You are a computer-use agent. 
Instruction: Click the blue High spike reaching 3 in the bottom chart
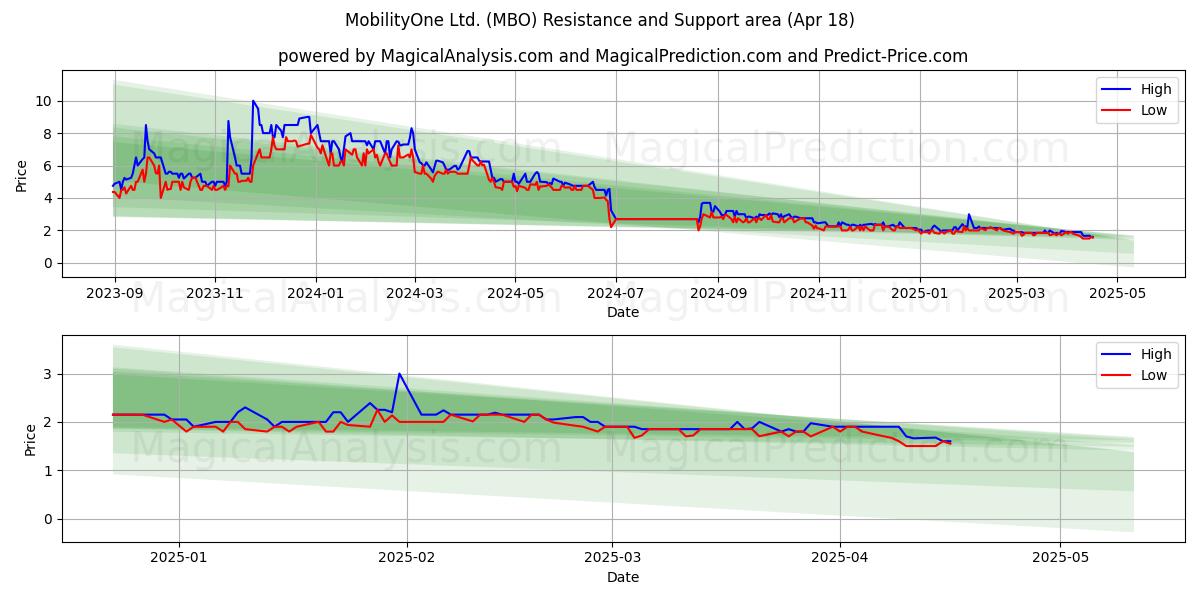[x=399, y=374]
